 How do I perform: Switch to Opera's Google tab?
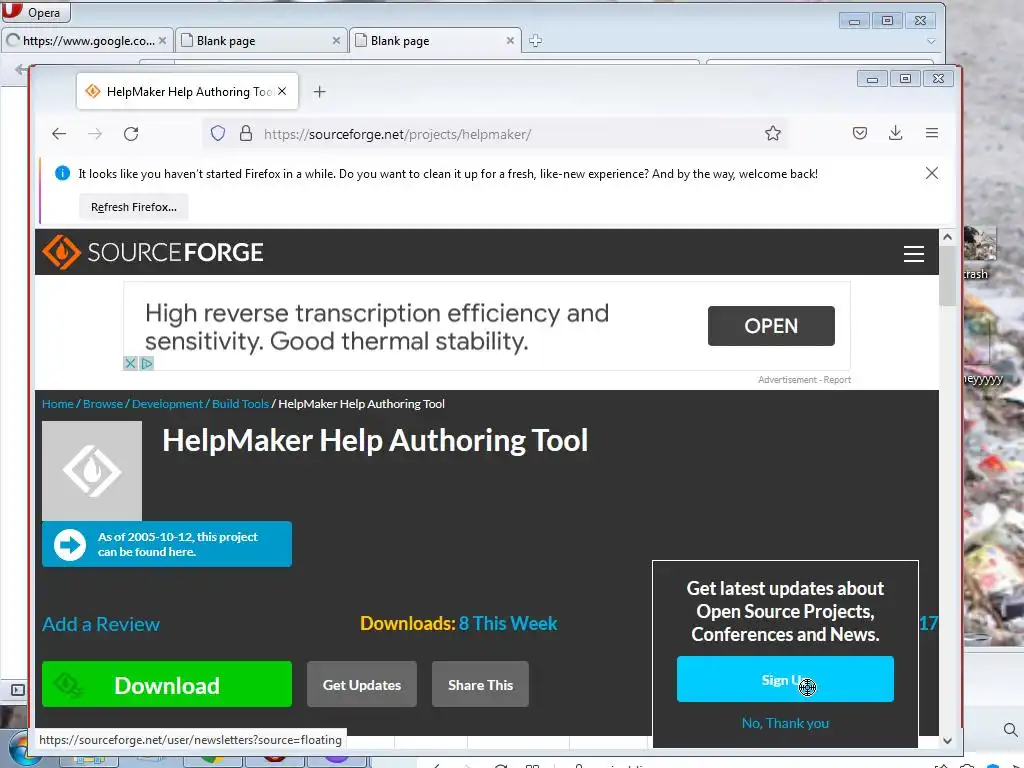(x=87, y=40)
